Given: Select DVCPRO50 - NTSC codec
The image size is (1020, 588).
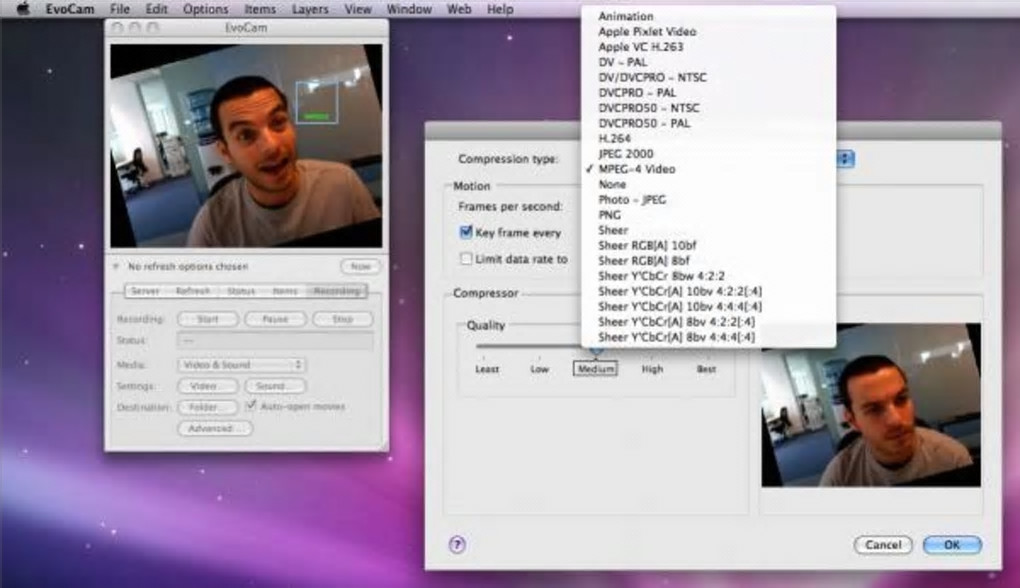Looking at the screenshot, I should click(708, 108).
